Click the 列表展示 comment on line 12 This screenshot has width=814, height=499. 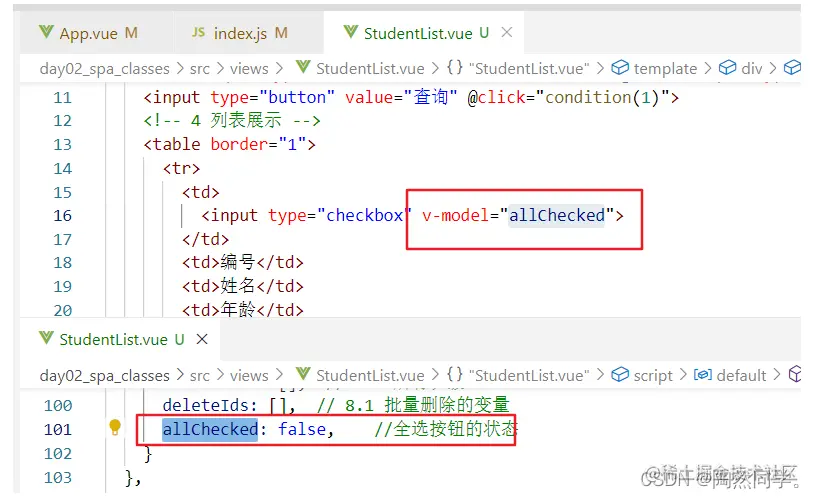click(x=246, y=120)
